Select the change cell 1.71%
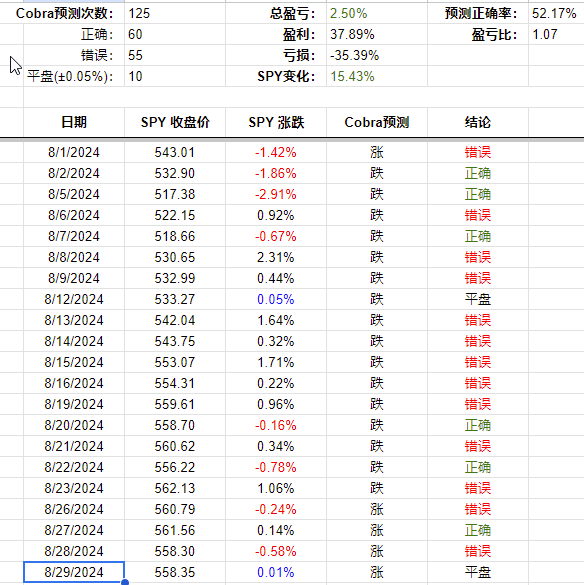Screen dimensions: 584x585 coord(276,362)
